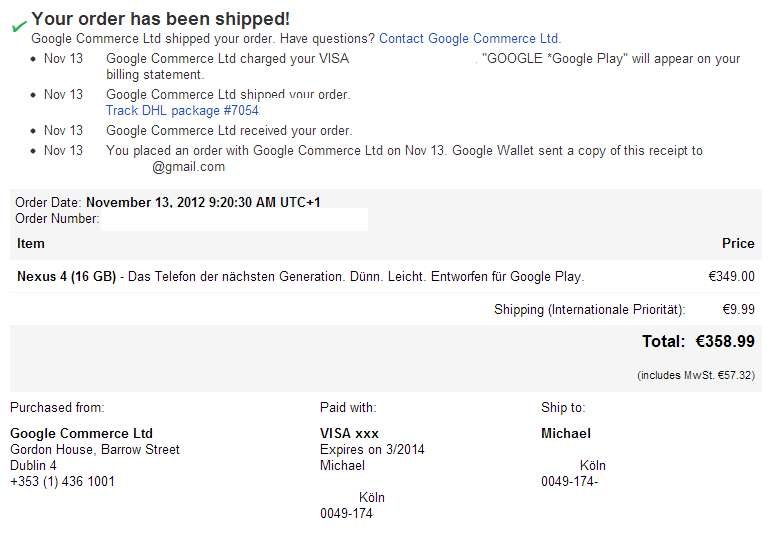Click the Item column header
Screen dimensions: 773x546
(31, 243)
